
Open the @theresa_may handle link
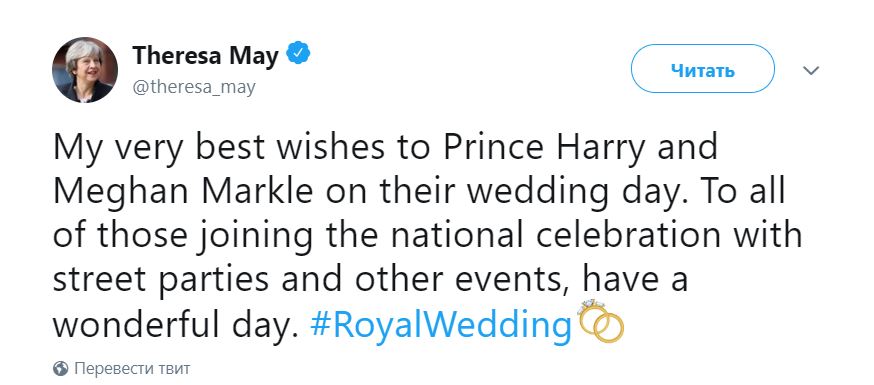click(x=193, y=87)
